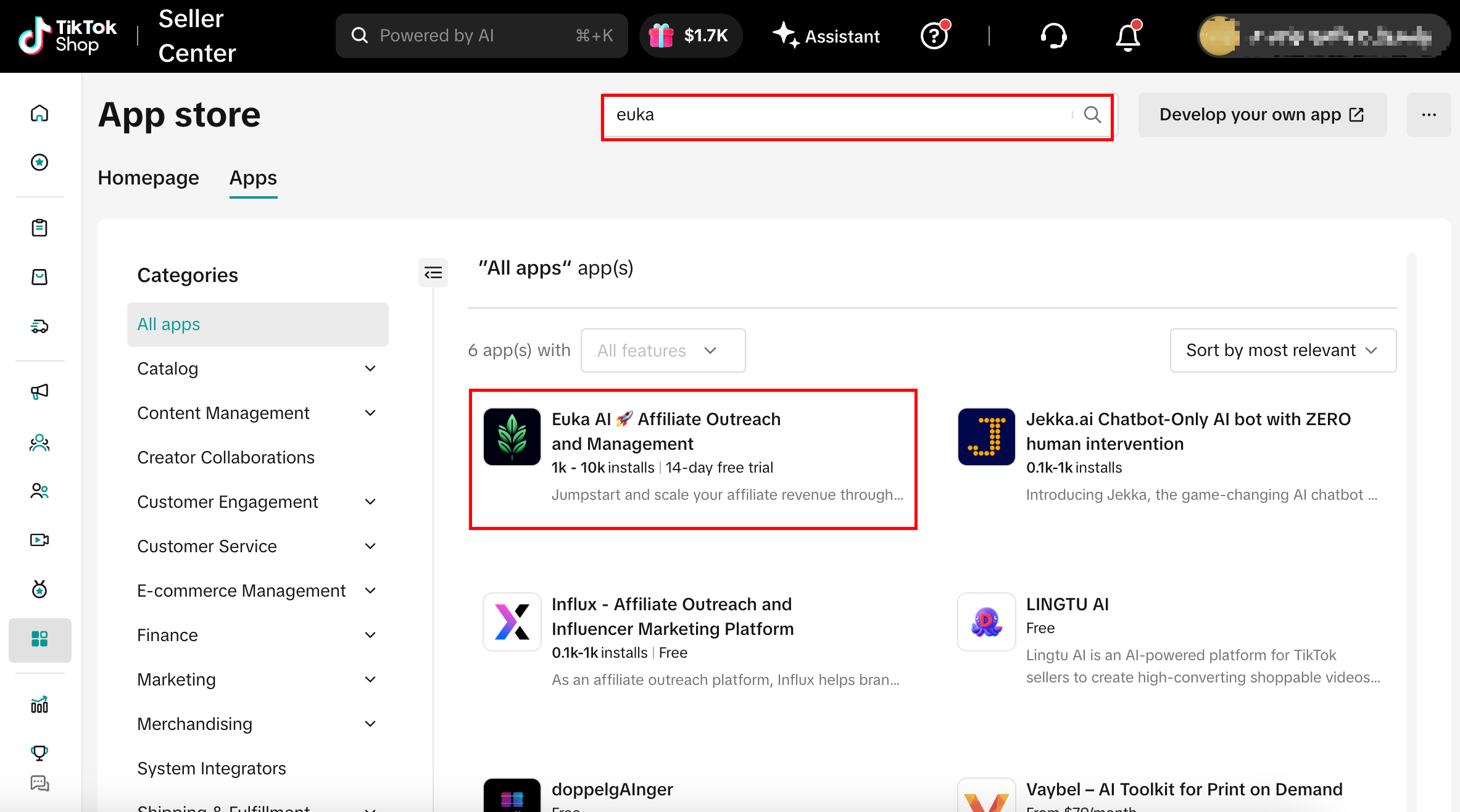Switch to the Apps tab
This screenshot has height=812, width=1460.
coord(253,178)
